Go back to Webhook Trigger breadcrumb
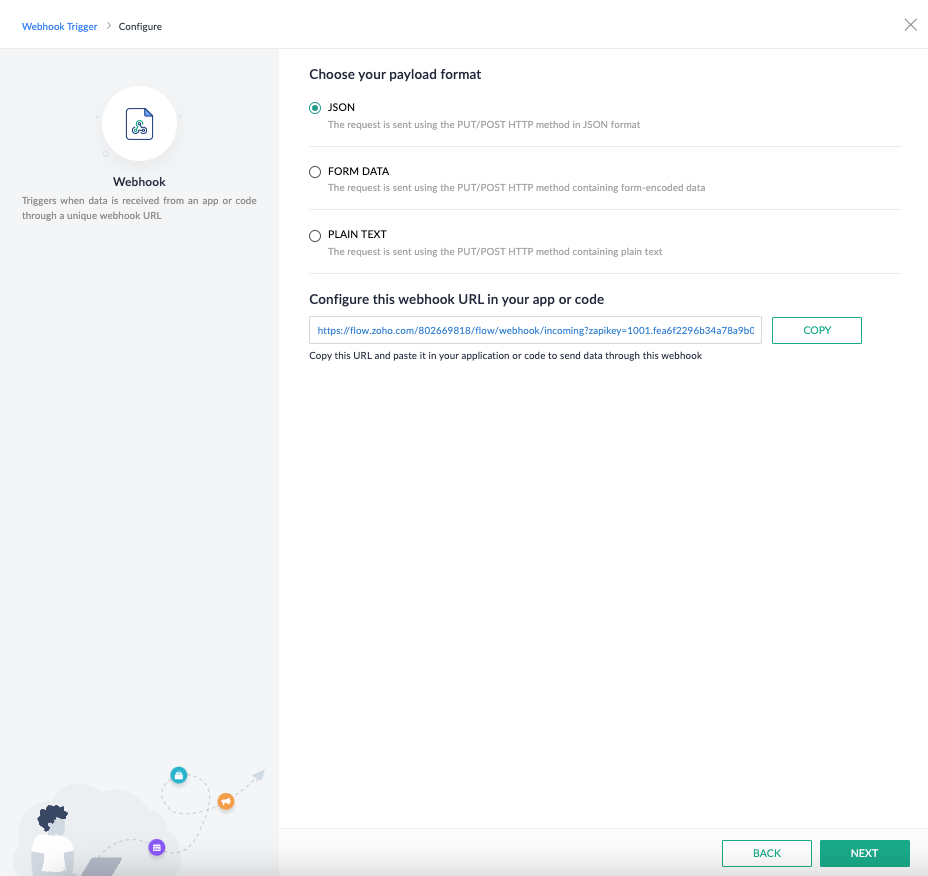This screenshot has height=876, width=928. [59, 27]
